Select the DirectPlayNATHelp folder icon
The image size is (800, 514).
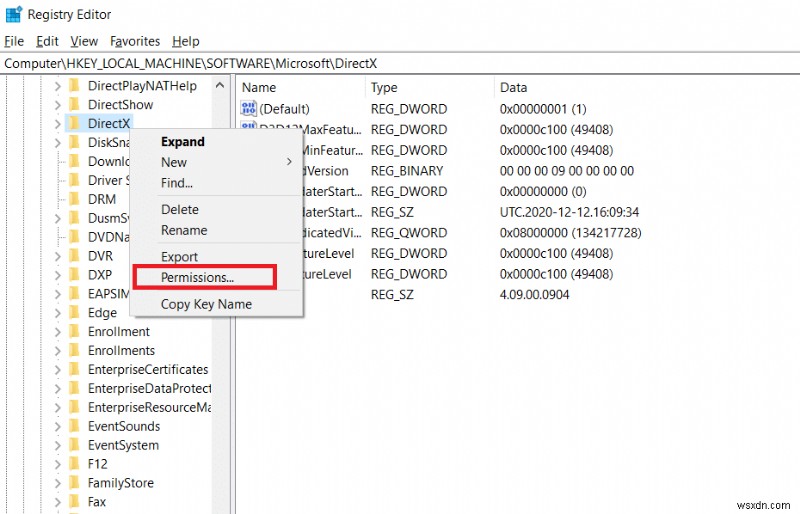(x=74, y=85)
